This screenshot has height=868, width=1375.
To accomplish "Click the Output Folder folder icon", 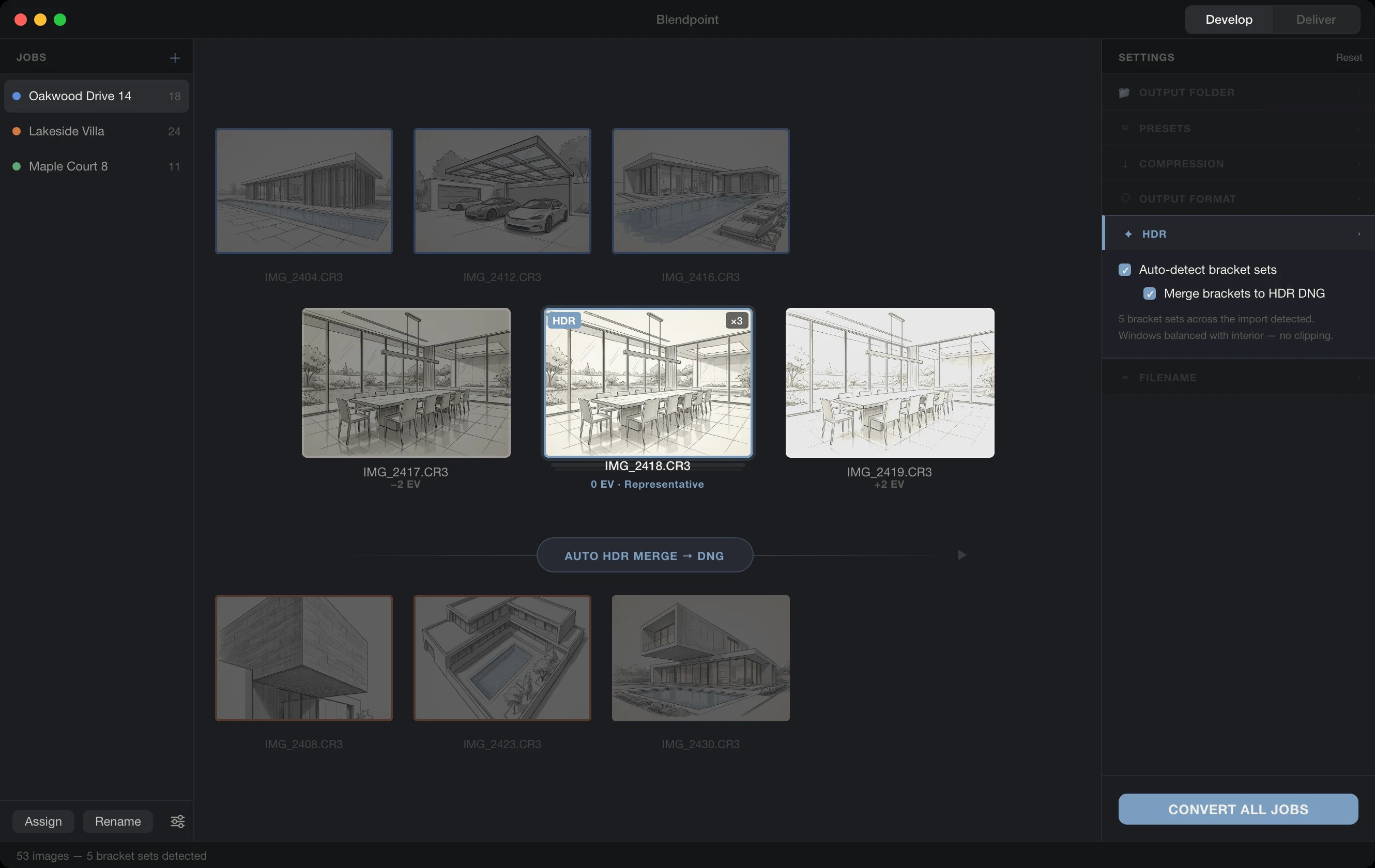I will point(1124,92).
